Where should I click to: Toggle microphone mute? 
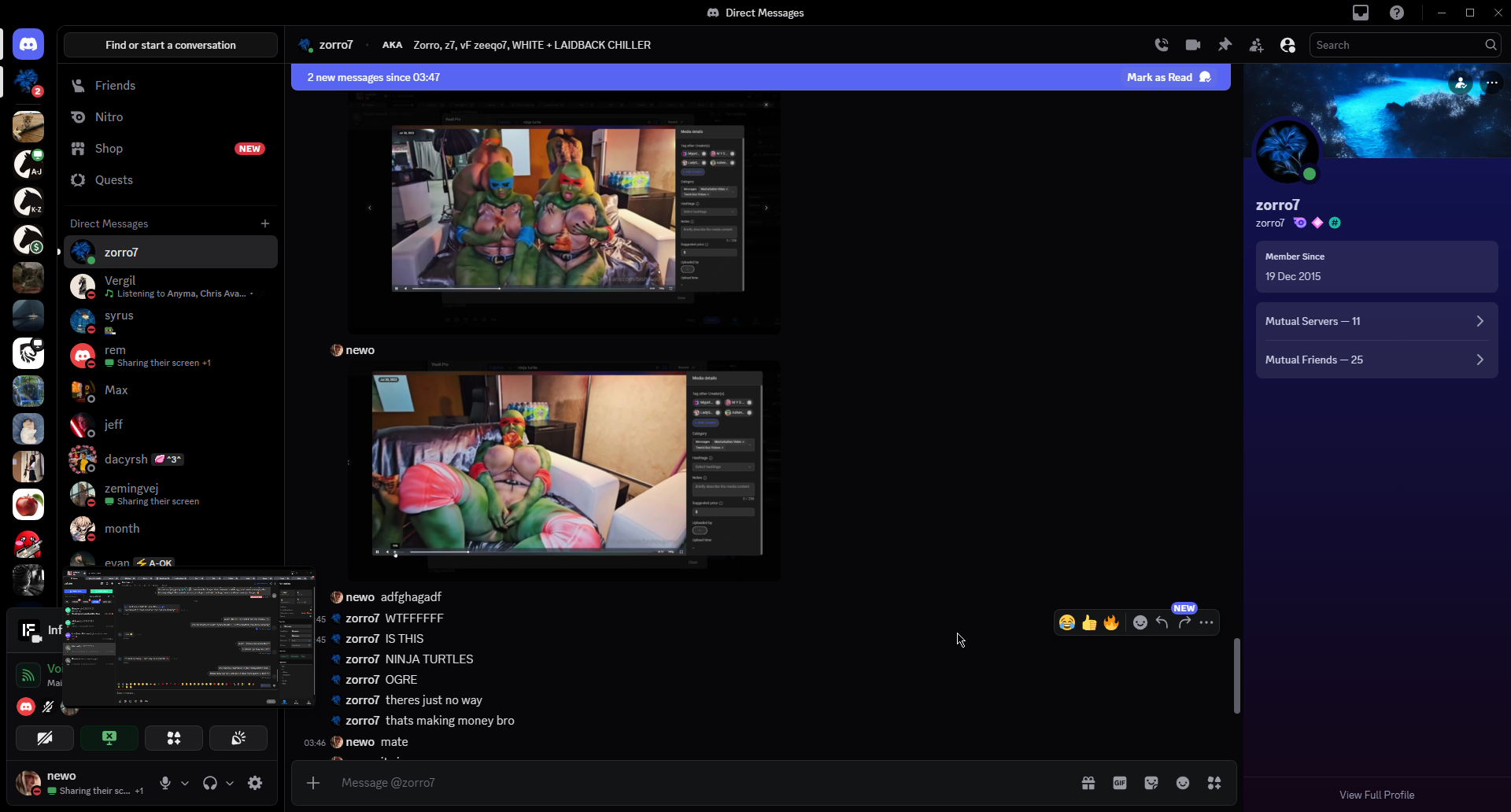coord(165,783)
